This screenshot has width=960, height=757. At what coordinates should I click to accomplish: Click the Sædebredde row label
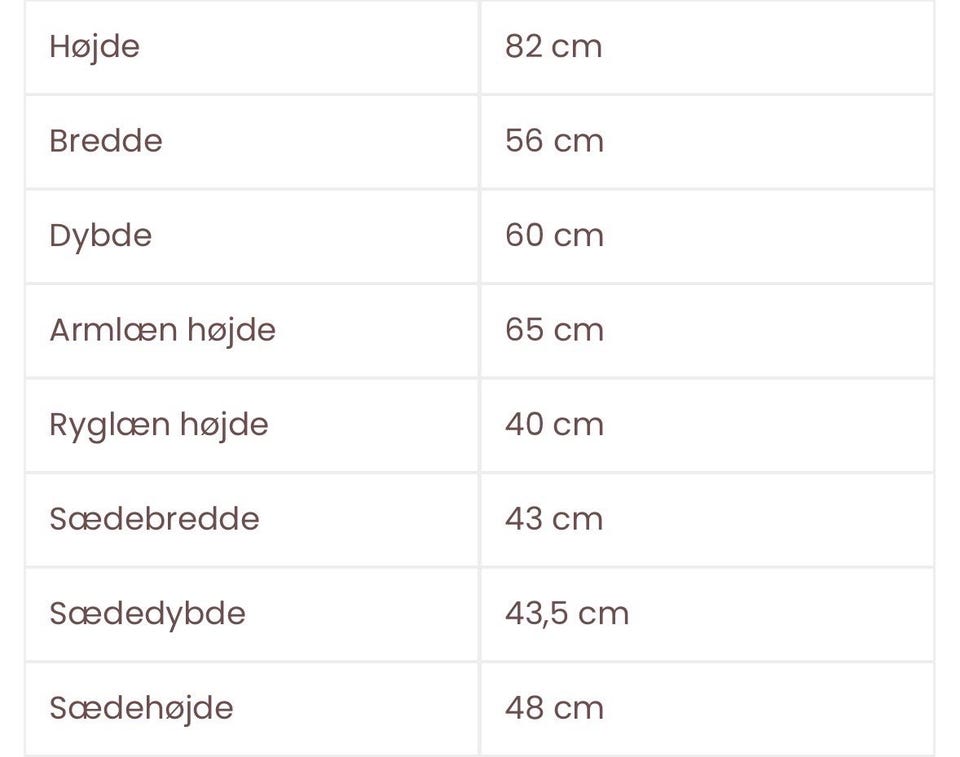tap(154, 519)
